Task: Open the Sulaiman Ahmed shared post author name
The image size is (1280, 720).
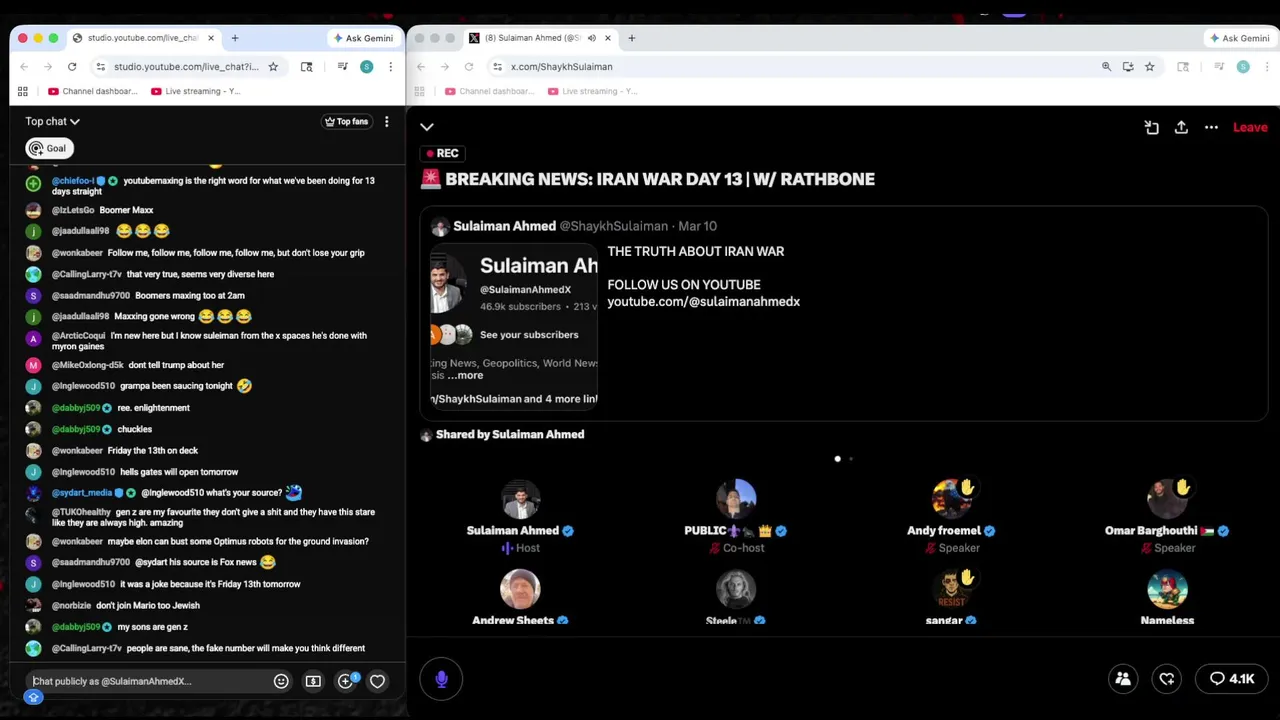Action: tap(504, 226)
